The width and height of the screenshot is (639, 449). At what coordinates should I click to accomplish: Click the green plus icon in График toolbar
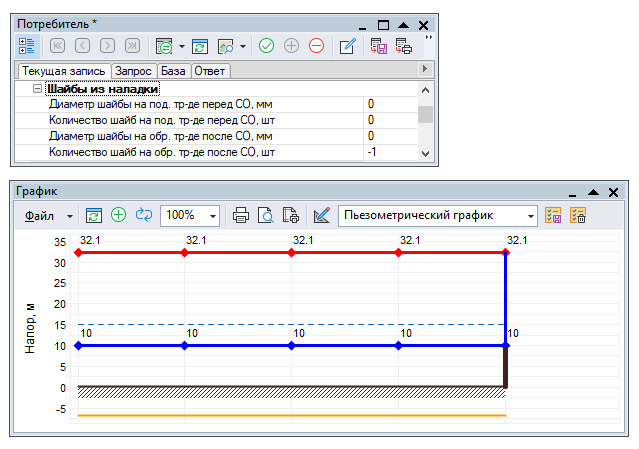119,215
